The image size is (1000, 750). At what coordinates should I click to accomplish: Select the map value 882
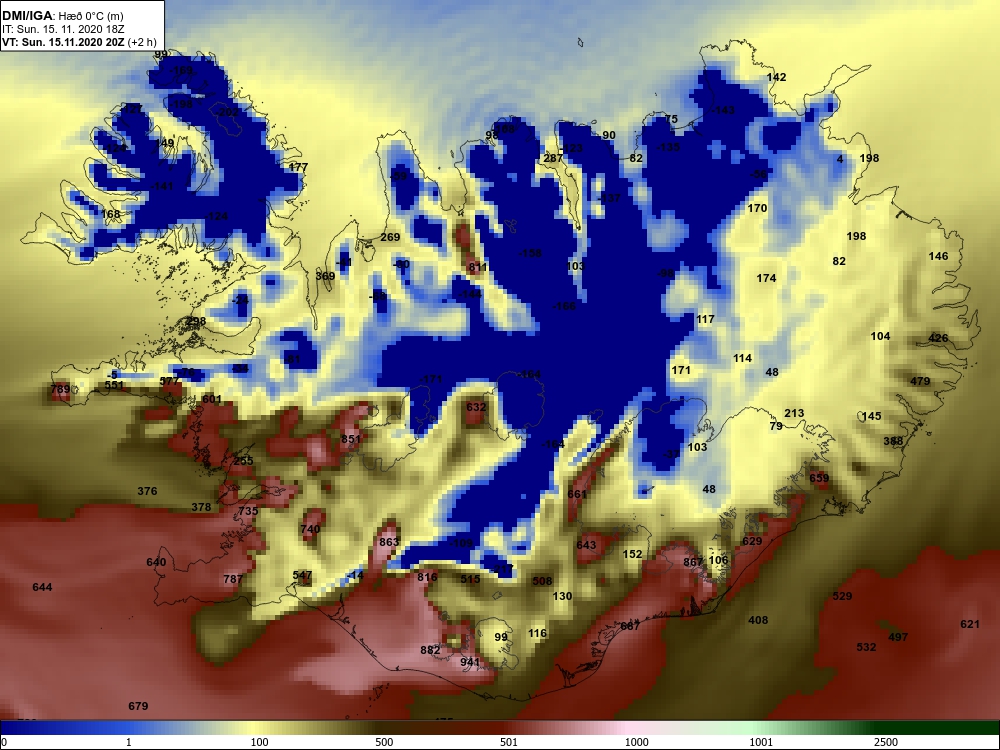point(430,651)
